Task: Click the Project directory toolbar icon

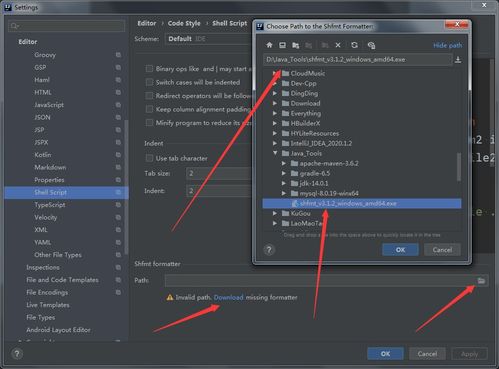Action: [x=295, y=45]
